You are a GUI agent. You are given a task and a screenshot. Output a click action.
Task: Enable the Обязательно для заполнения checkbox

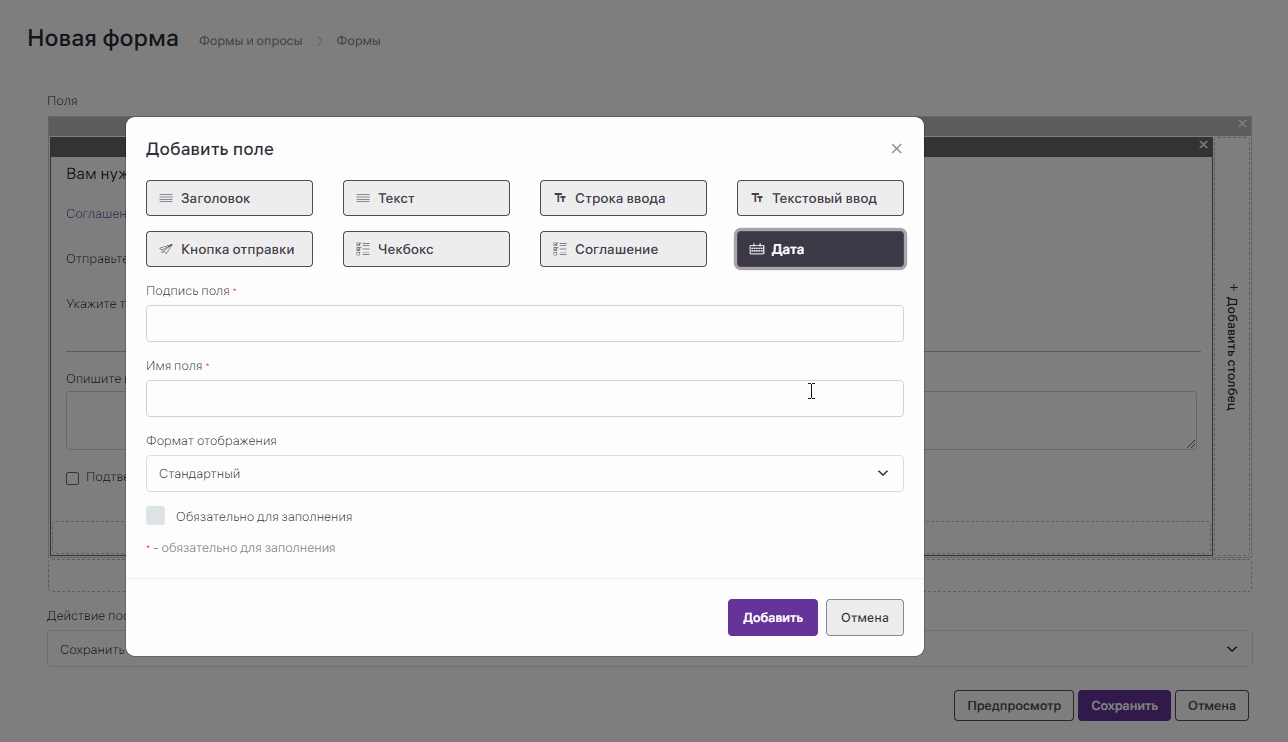(156, 516)
